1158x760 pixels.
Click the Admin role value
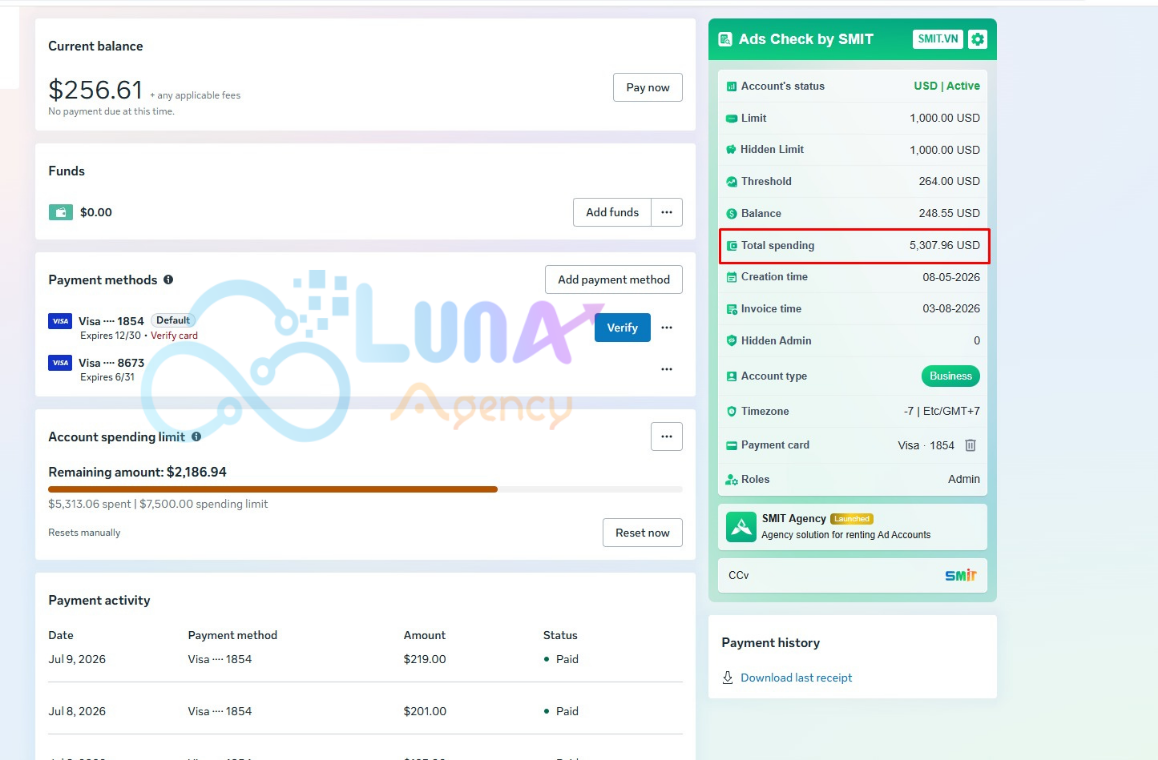pyautogui.click(x=964, y=479)
